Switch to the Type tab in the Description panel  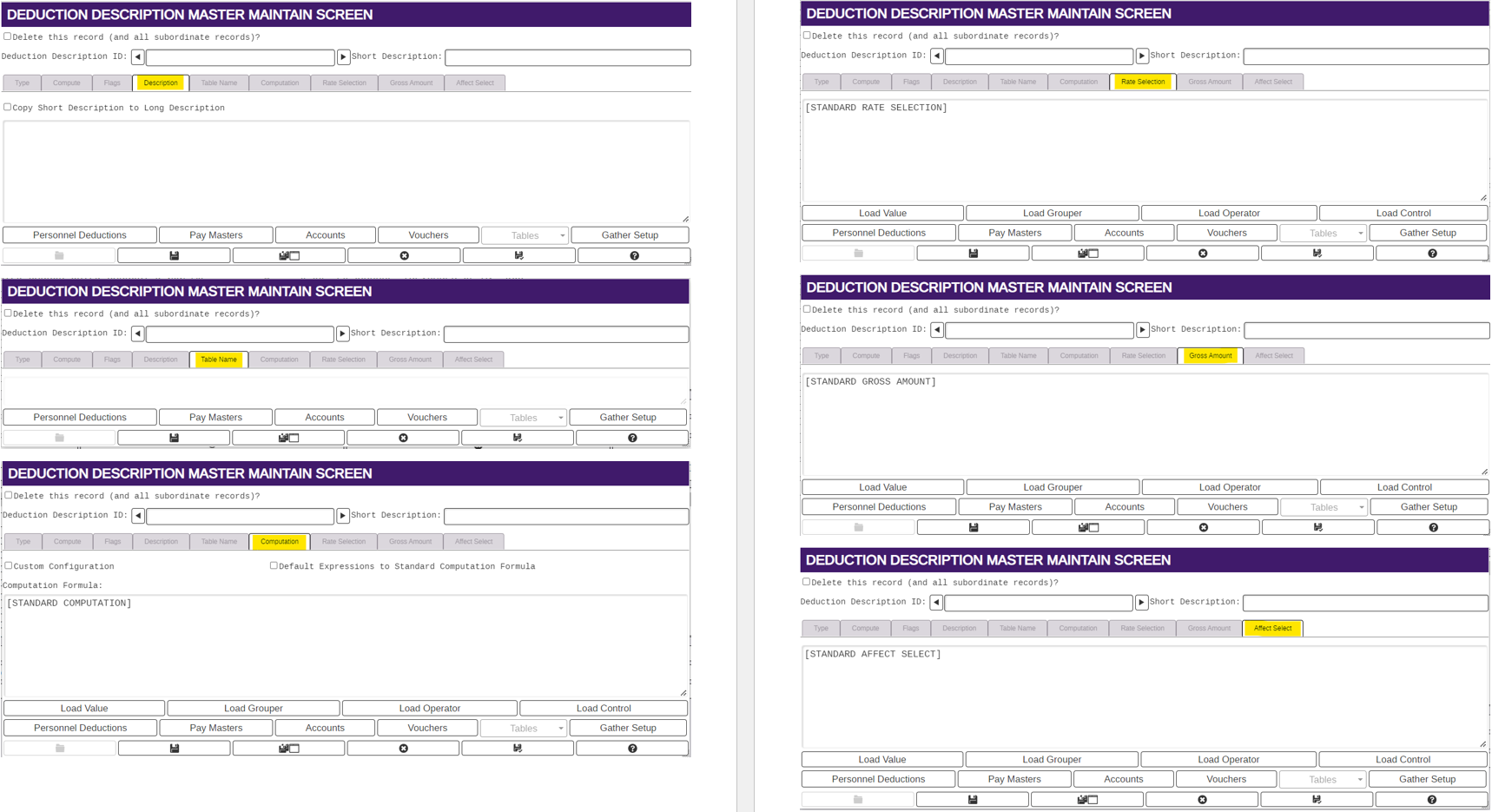point(23,83)
